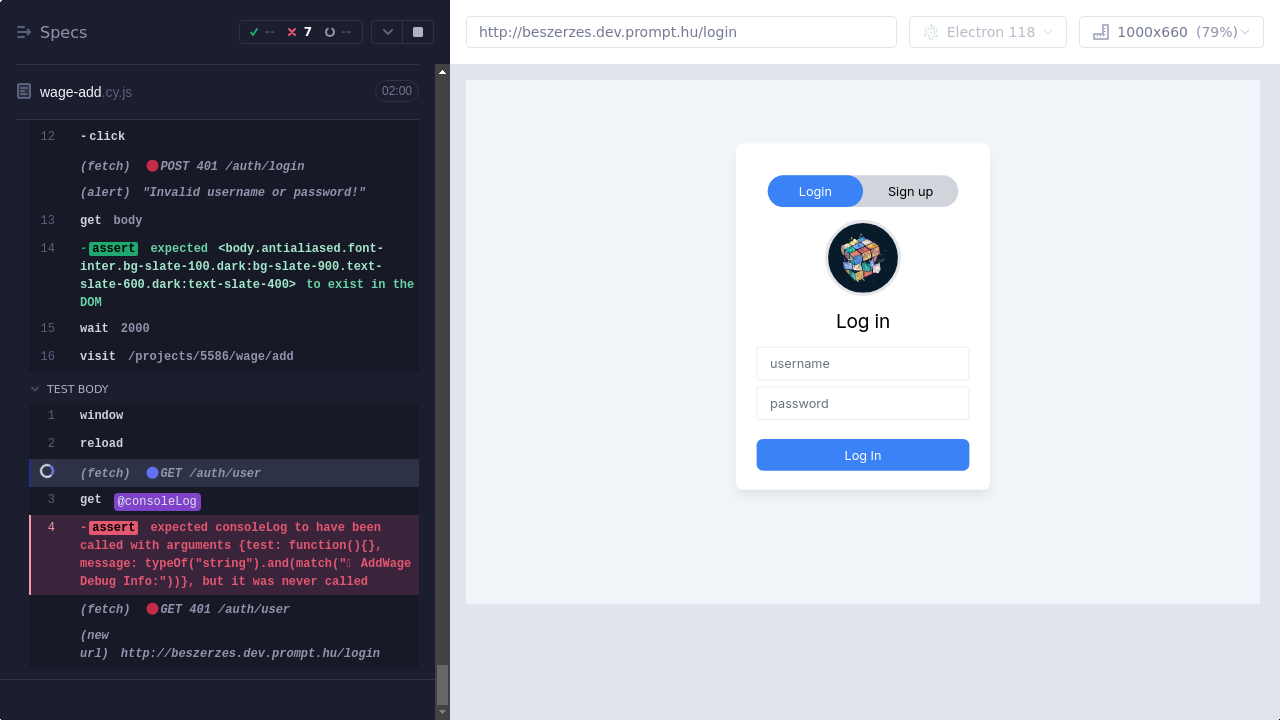Expand the Specs list icon
The height and width of the screenshot is (720, 1280).
point(24,32)
